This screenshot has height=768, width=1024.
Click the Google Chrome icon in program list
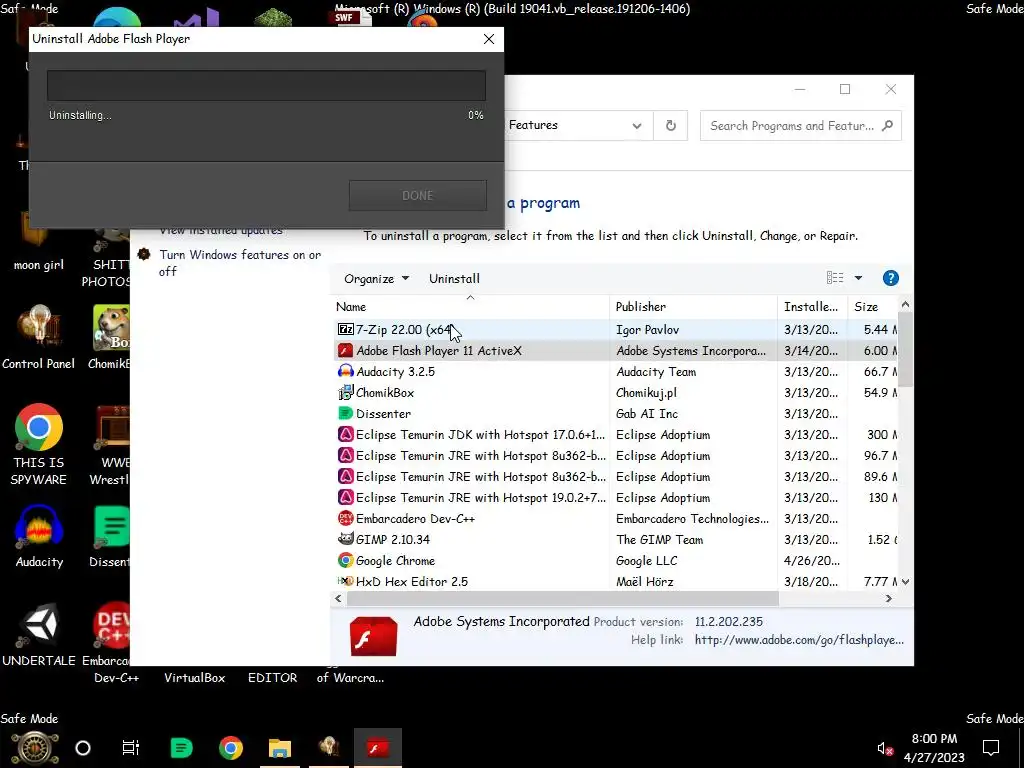click(x=345, y=560)
